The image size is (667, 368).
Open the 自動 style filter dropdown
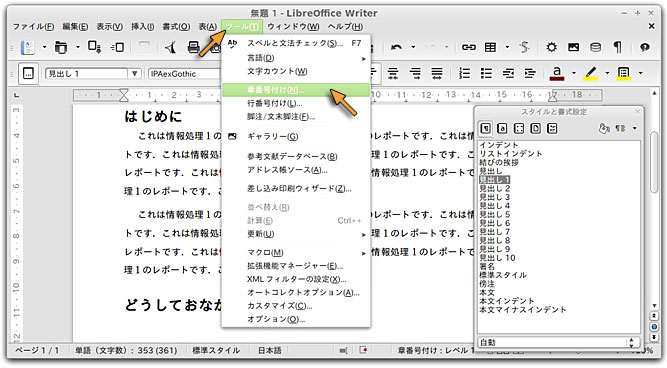(558, 342)
